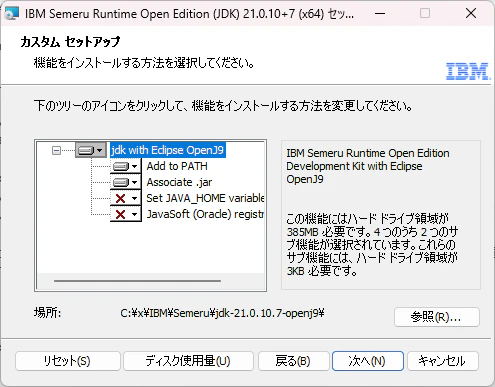
Task: Click the 385MB disk requirement text
Action: [x=372, y=245]
